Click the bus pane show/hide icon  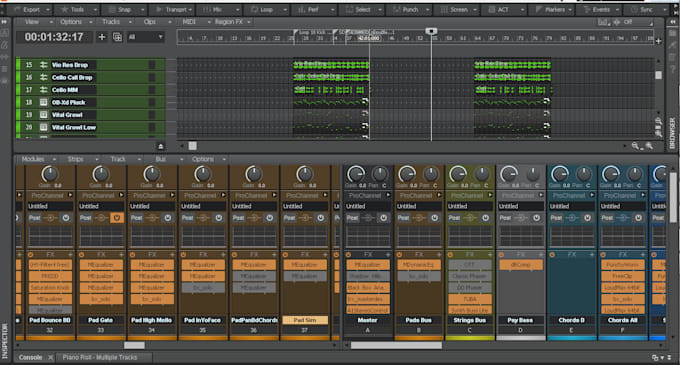pos(160,146)
